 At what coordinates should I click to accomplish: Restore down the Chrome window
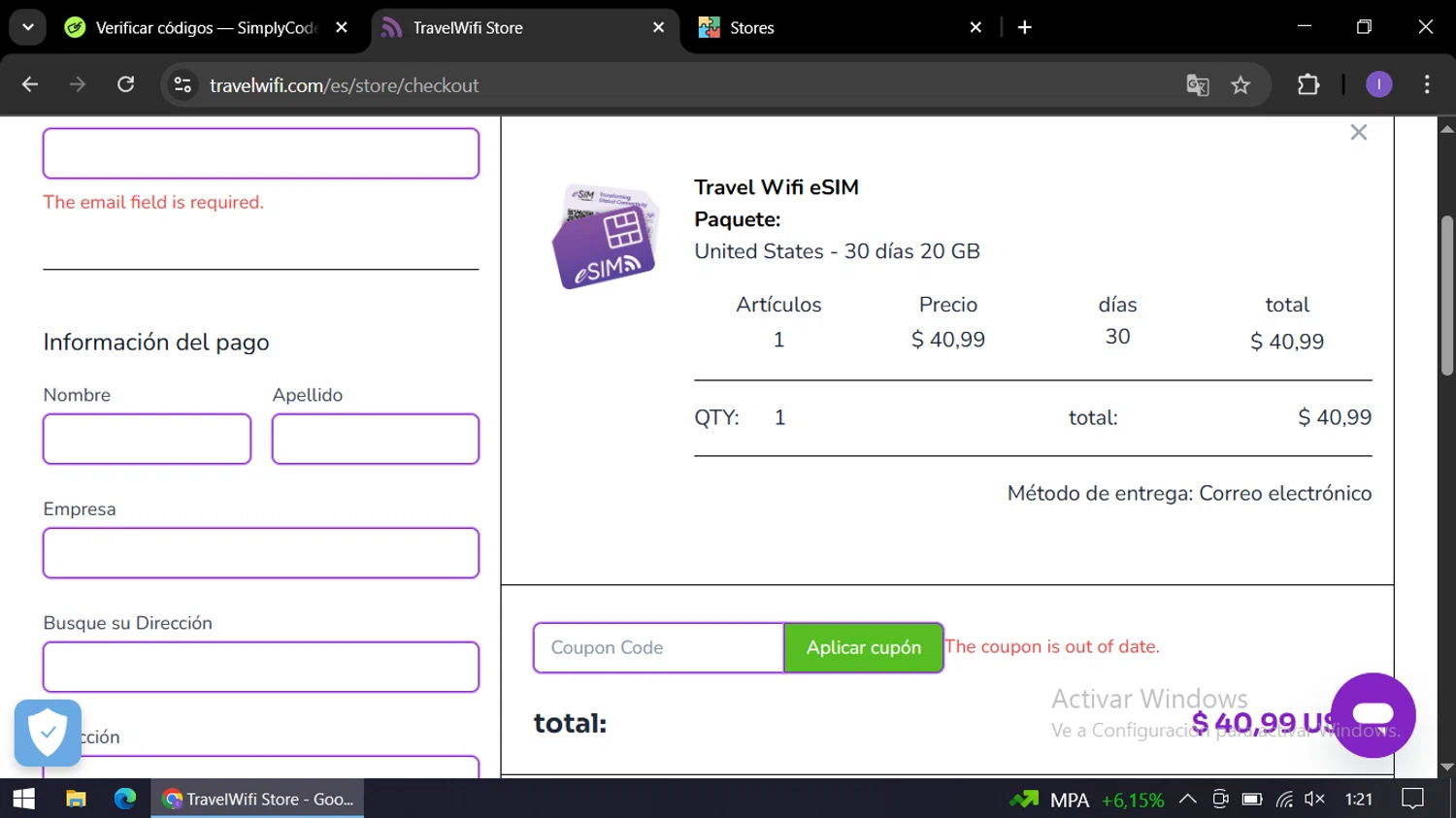(1364, 27)
